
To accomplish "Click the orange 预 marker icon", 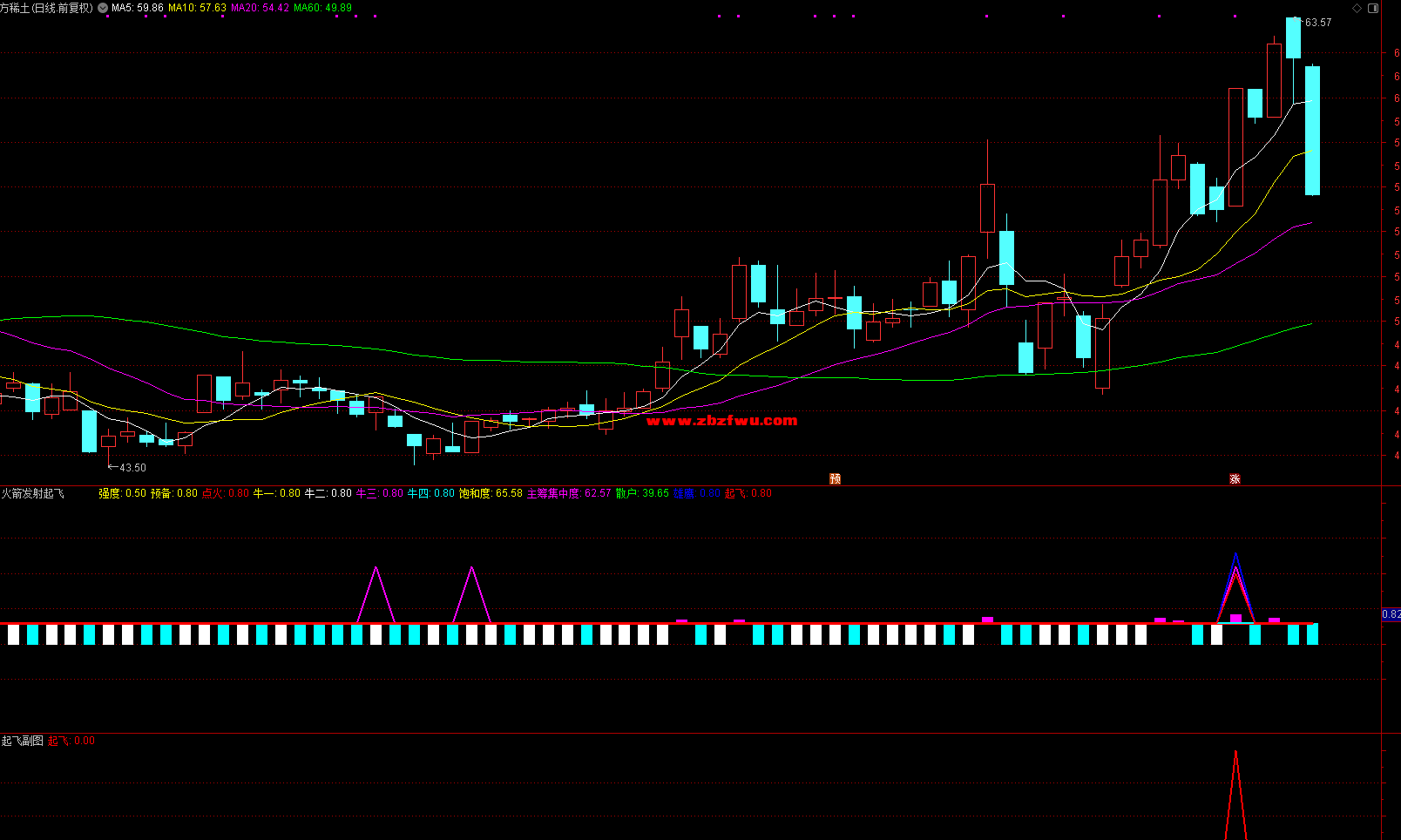I will point(835,478).
